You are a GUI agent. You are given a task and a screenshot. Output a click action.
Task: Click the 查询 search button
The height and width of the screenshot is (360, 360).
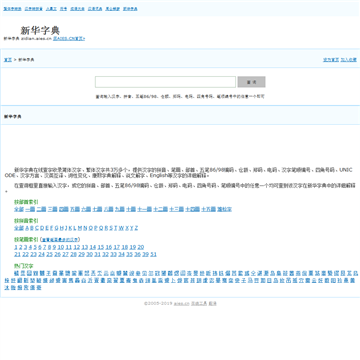(x=251, y=82)
